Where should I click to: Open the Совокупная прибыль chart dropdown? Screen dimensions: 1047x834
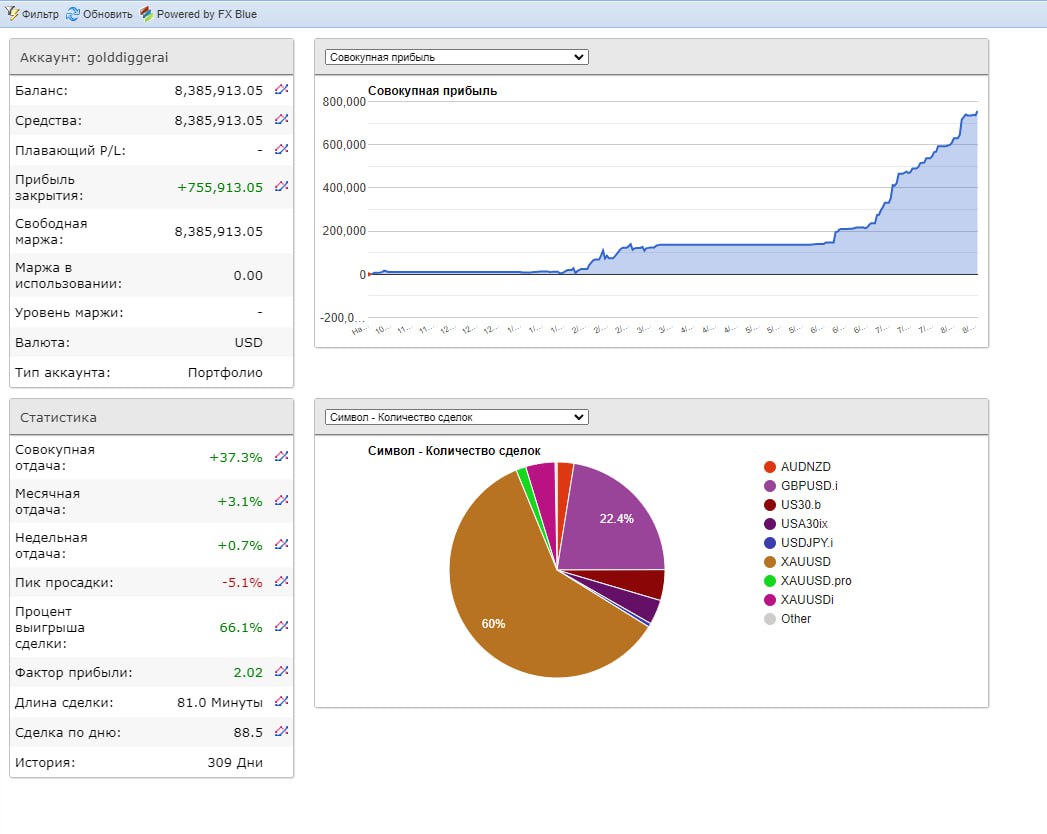[x=457, y=57]
